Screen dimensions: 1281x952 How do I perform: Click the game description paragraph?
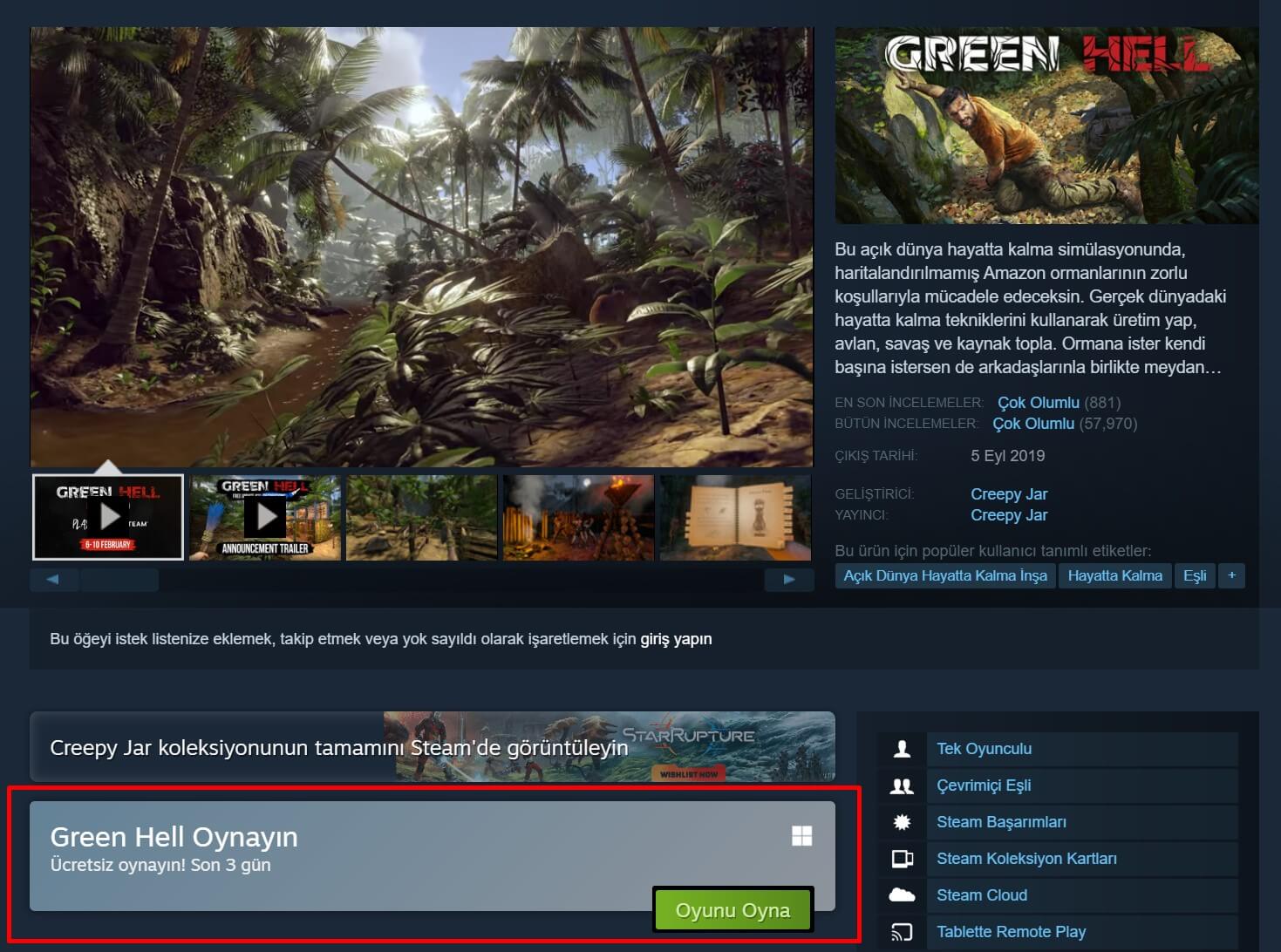(x=1031, y=309)
